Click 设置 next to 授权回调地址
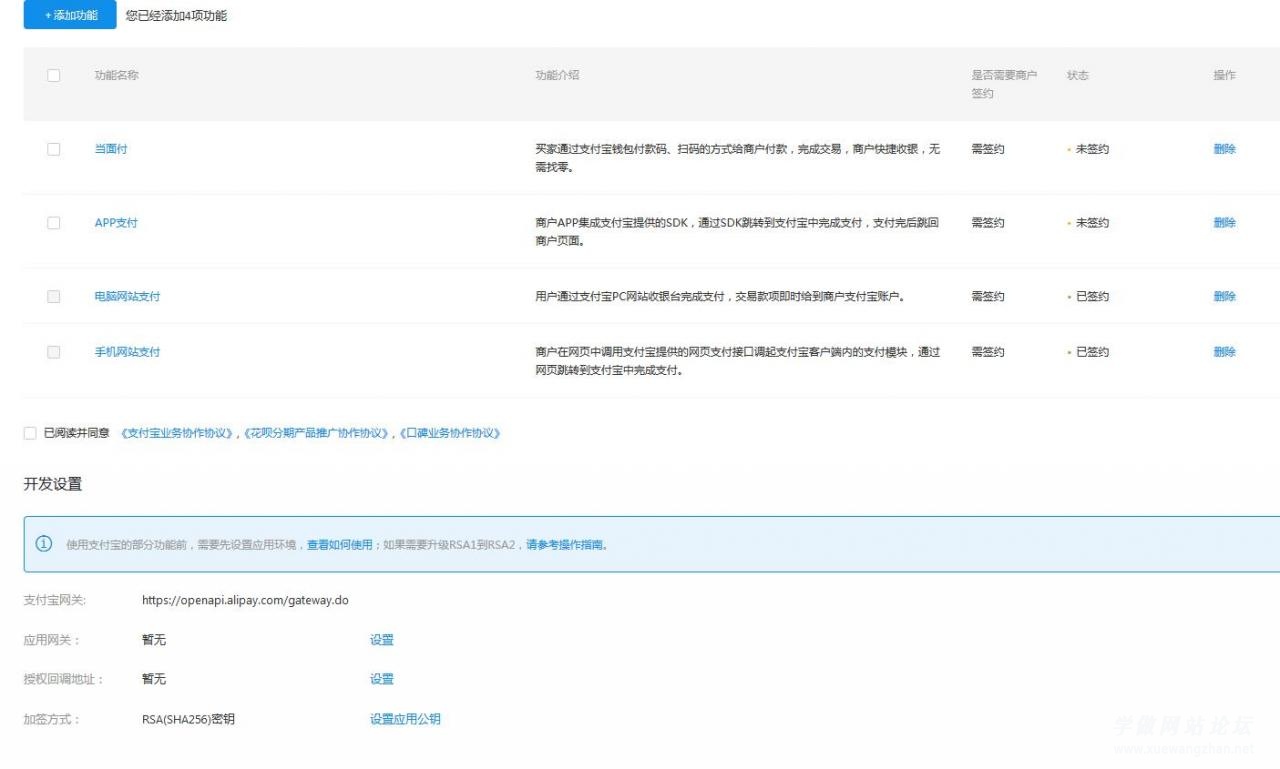The height and width of the screenshot is (769, 1280). (x=382, y=678)
